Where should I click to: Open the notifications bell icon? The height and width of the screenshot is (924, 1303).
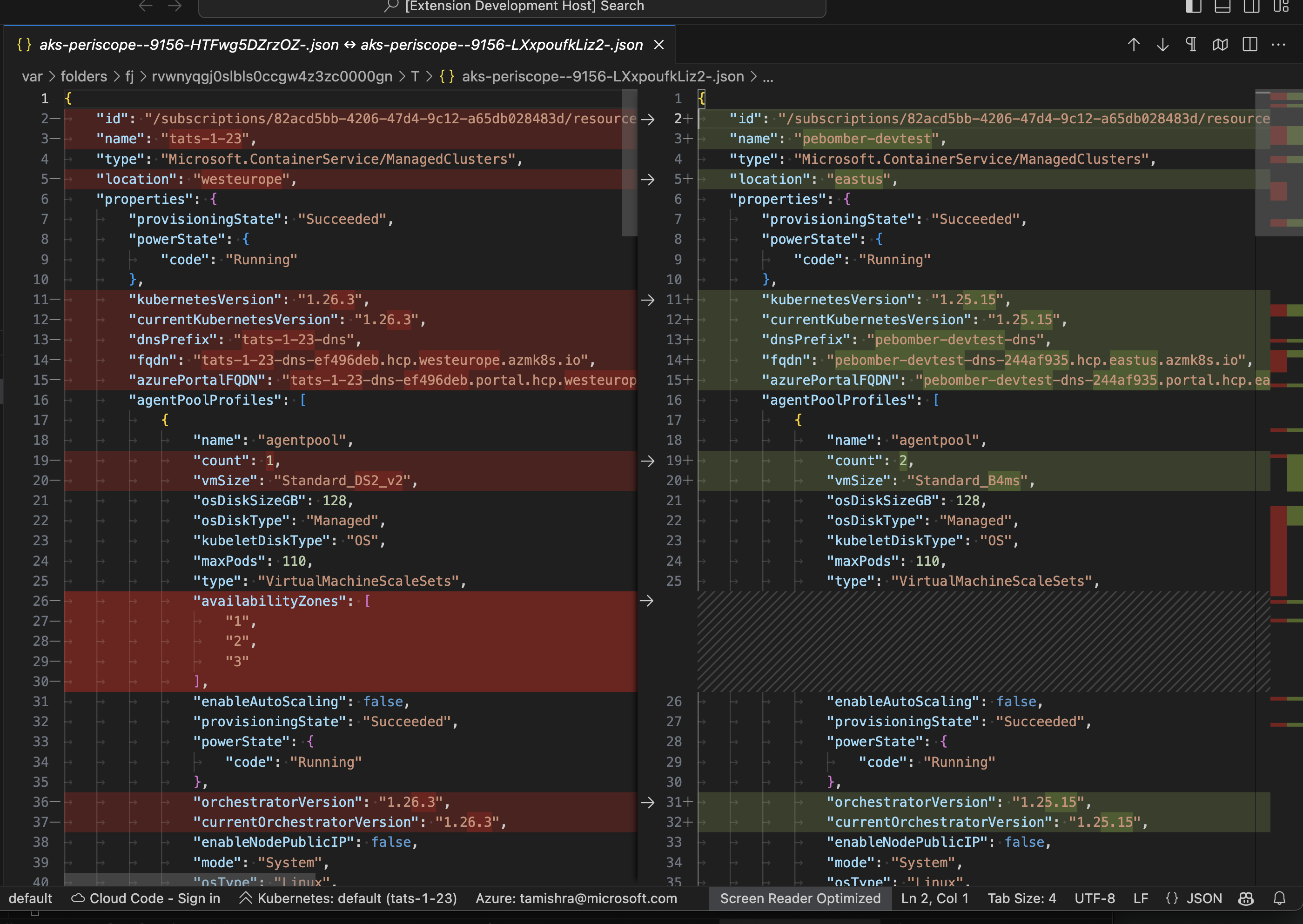[x=1279, y=898]
